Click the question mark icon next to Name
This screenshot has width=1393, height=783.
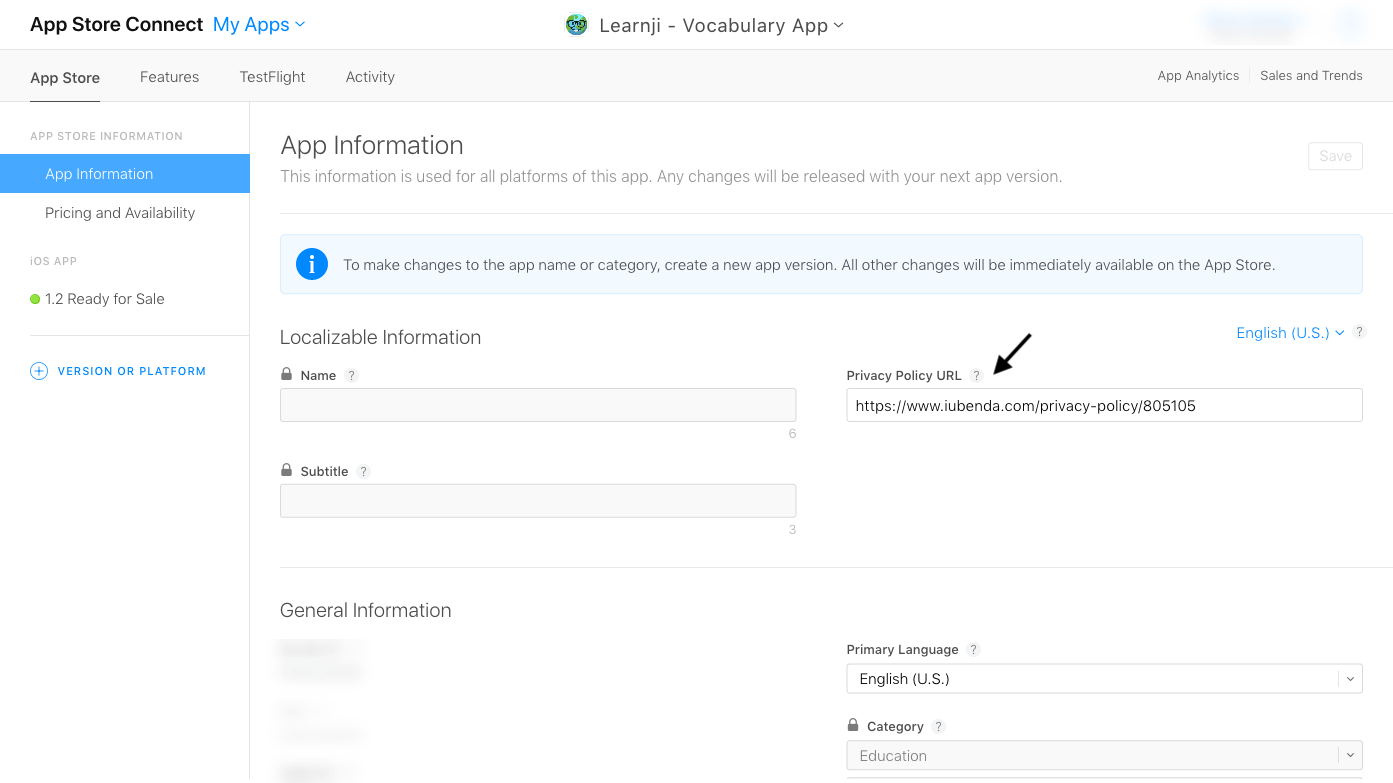click(x=351, y=375)
